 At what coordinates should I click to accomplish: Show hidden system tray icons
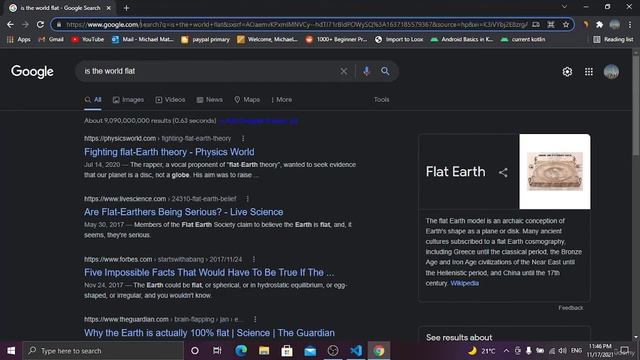506,351
